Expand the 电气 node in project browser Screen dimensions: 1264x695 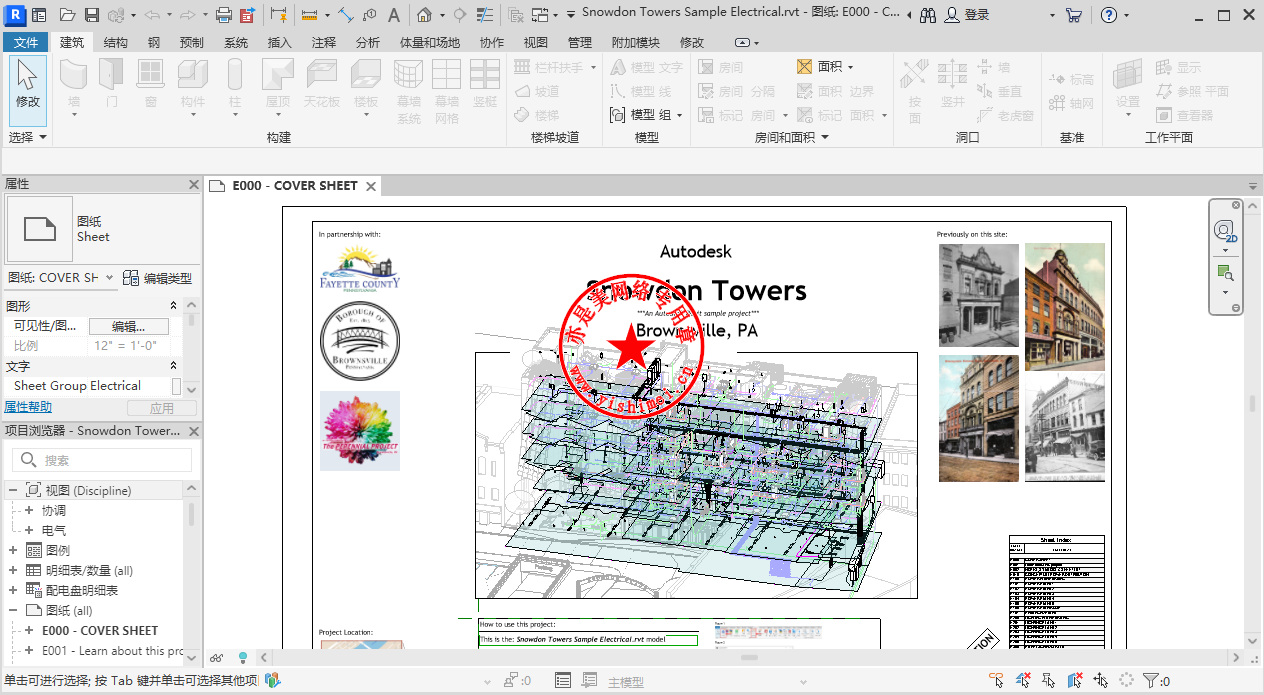(29, 530)
